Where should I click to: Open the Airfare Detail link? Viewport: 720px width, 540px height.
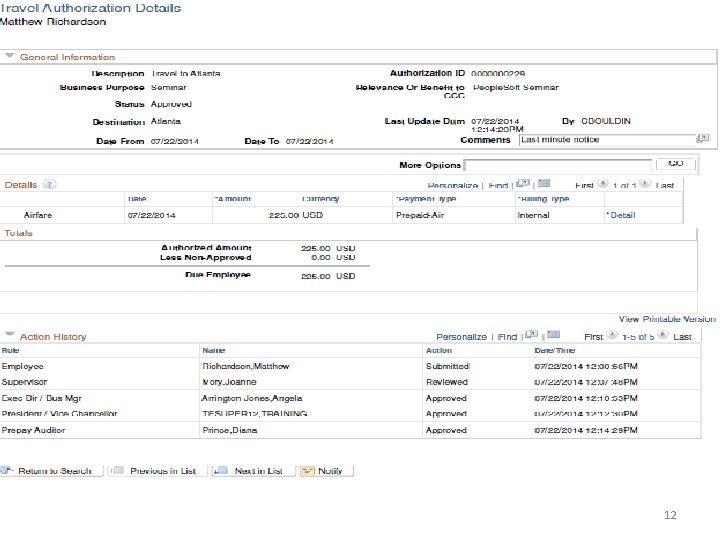coord(623,215)
